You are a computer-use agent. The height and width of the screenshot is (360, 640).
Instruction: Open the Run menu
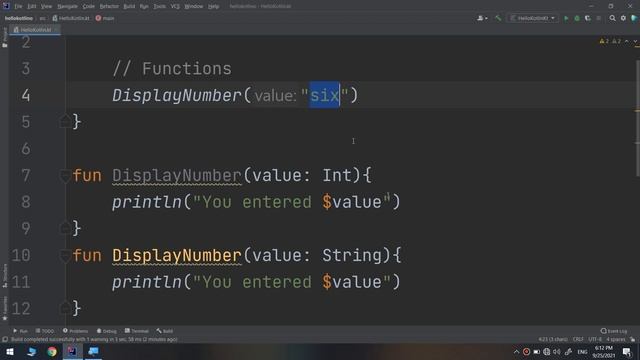click(x=144, y=7)
